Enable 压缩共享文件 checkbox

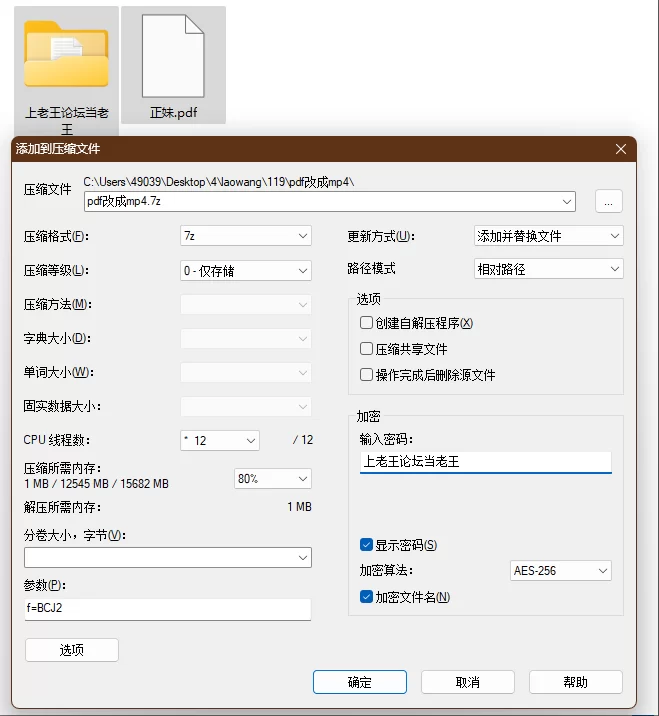point(366,349)
